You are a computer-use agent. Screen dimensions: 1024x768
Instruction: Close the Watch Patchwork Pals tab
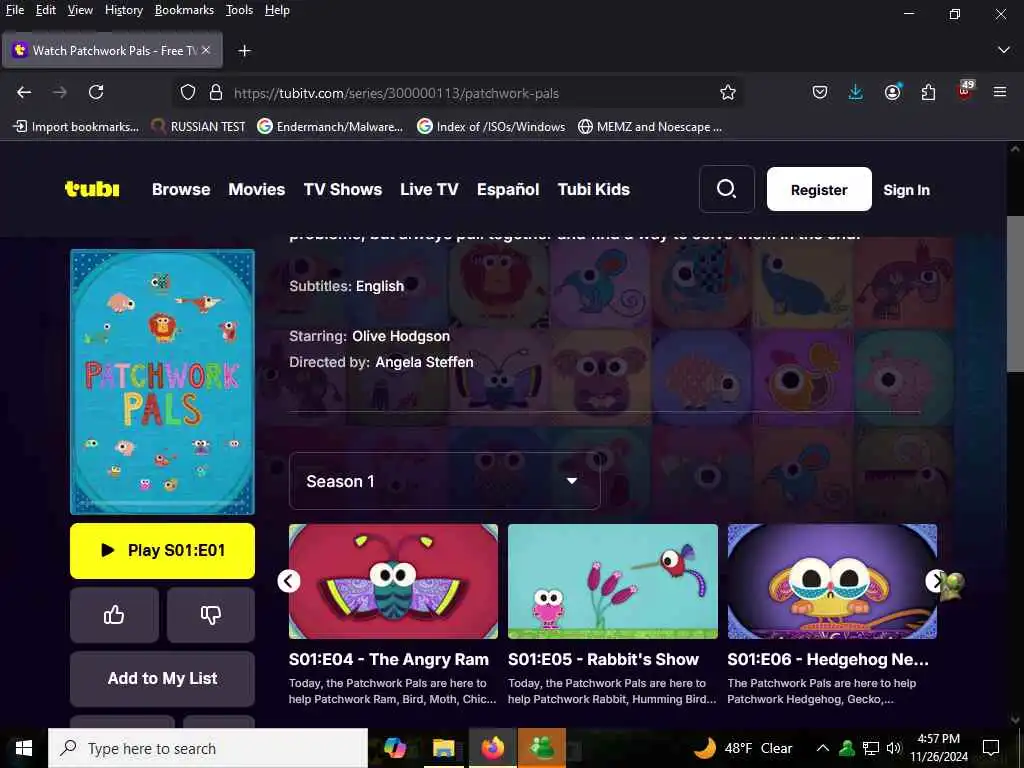click(x=206, y=50)
